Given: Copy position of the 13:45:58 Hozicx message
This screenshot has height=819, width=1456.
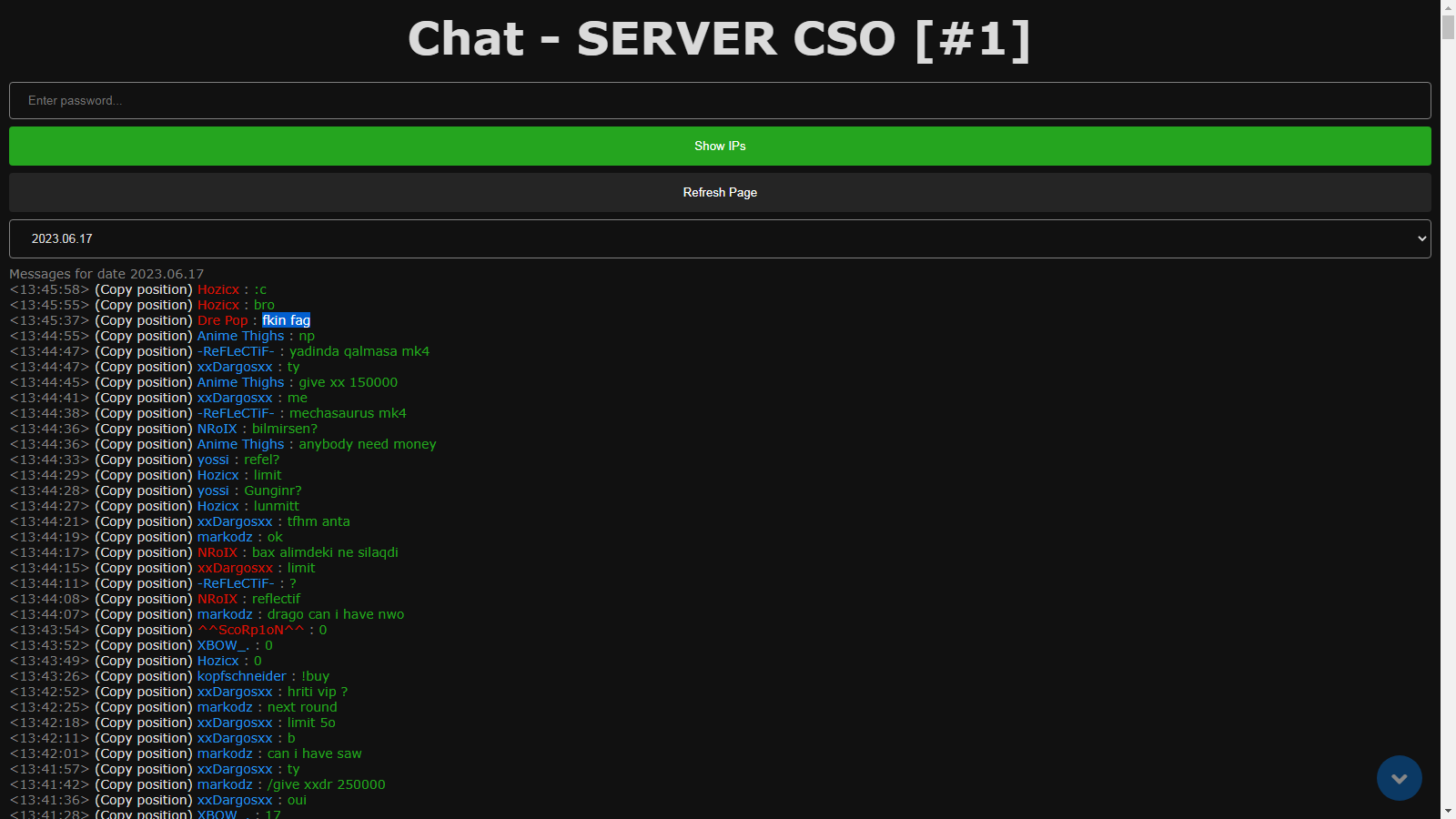Looking at the screenshot, I should coord(144,289).
